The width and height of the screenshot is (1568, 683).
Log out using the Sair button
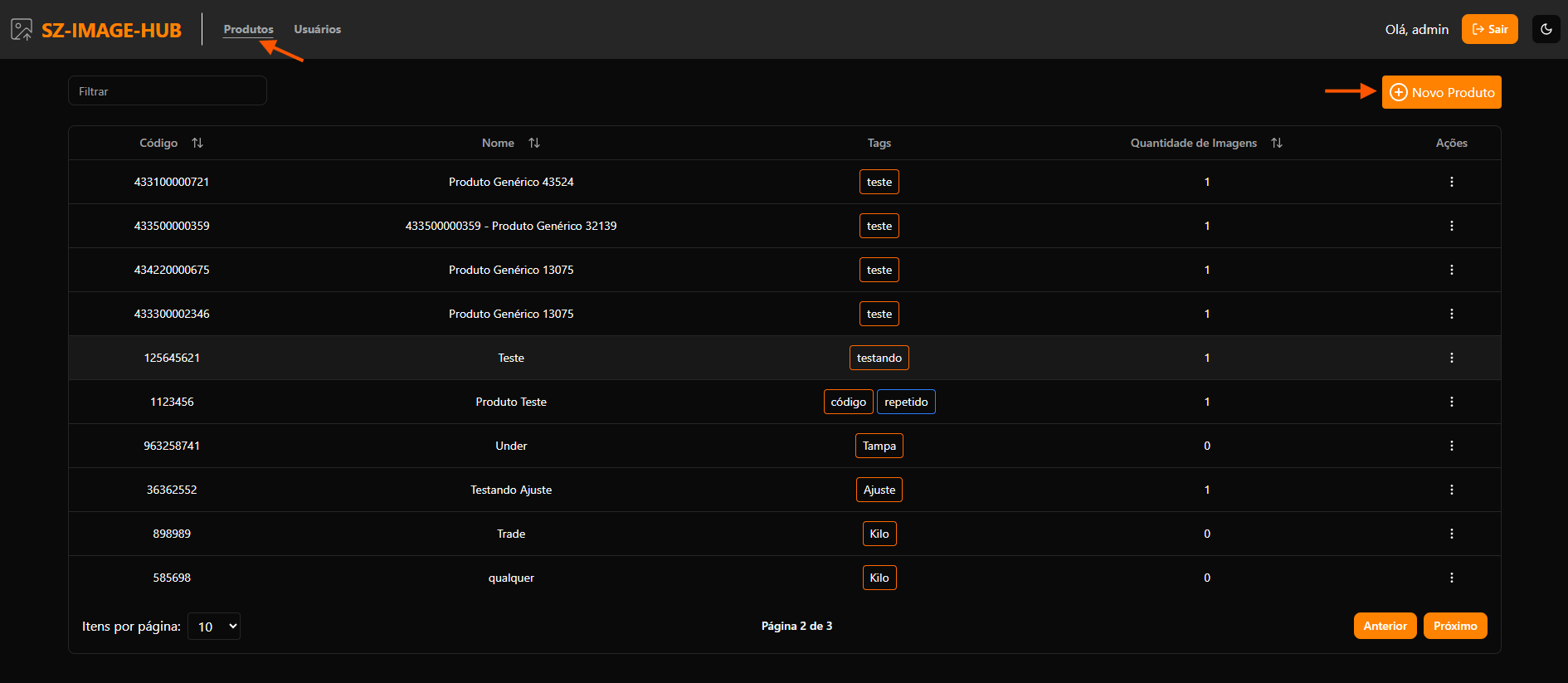(1489, 29)
